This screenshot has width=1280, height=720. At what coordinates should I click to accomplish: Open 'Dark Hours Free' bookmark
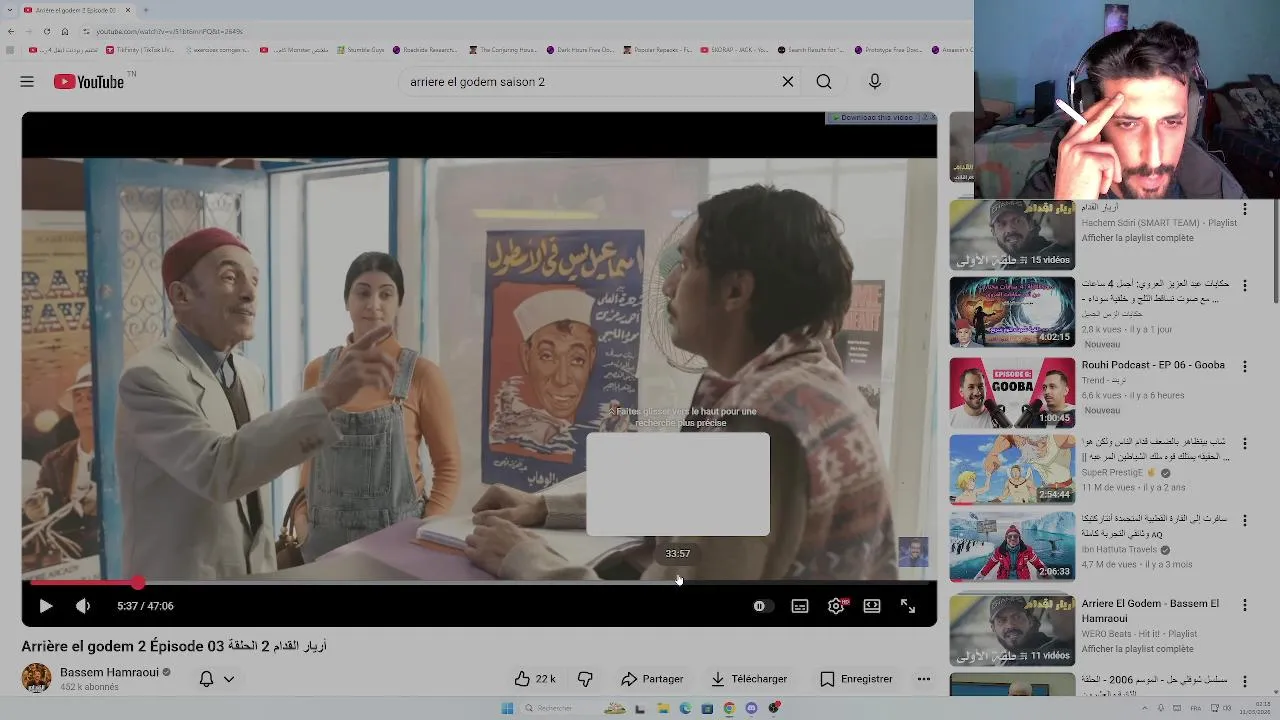point(581,50)
